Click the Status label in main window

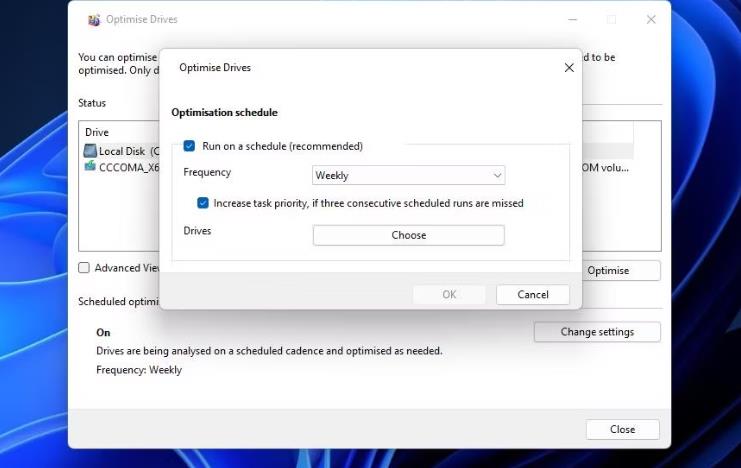(x=92, y=103)
